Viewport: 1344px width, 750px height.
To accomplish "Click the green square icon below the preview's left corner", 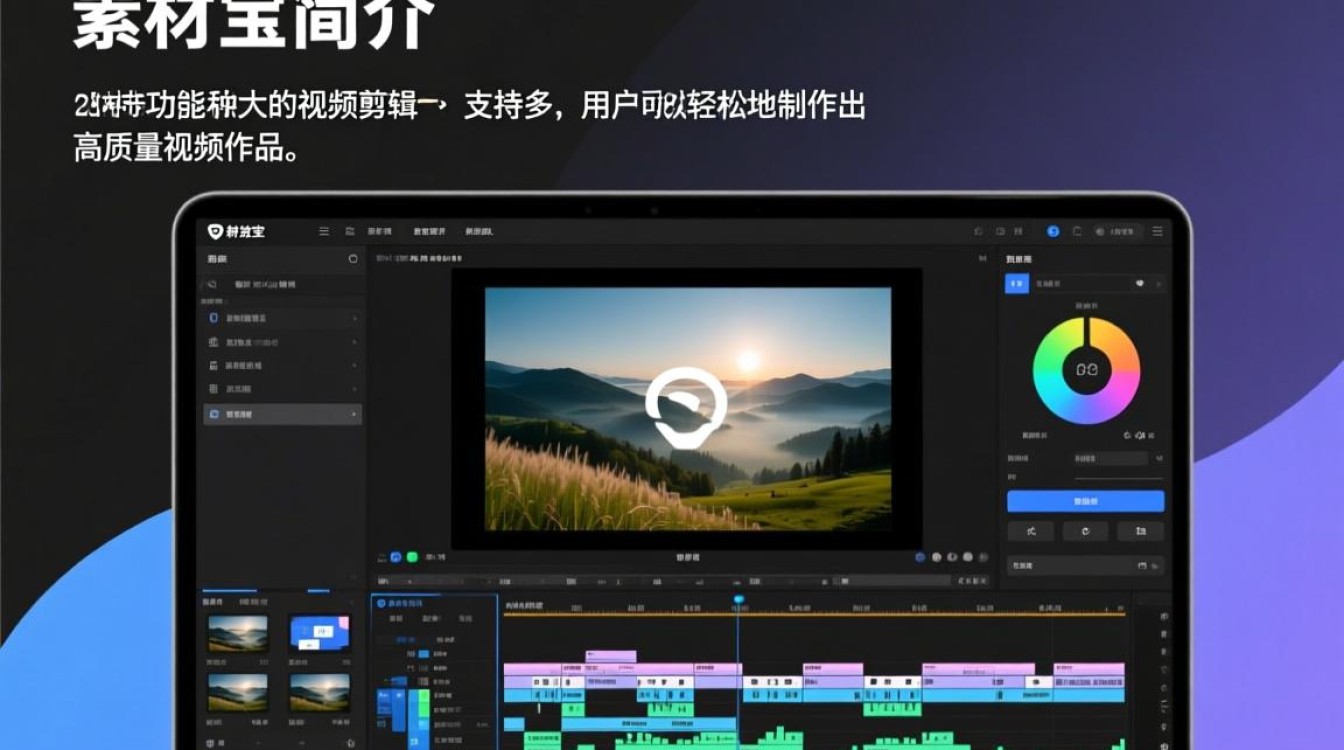I will 412,557.
